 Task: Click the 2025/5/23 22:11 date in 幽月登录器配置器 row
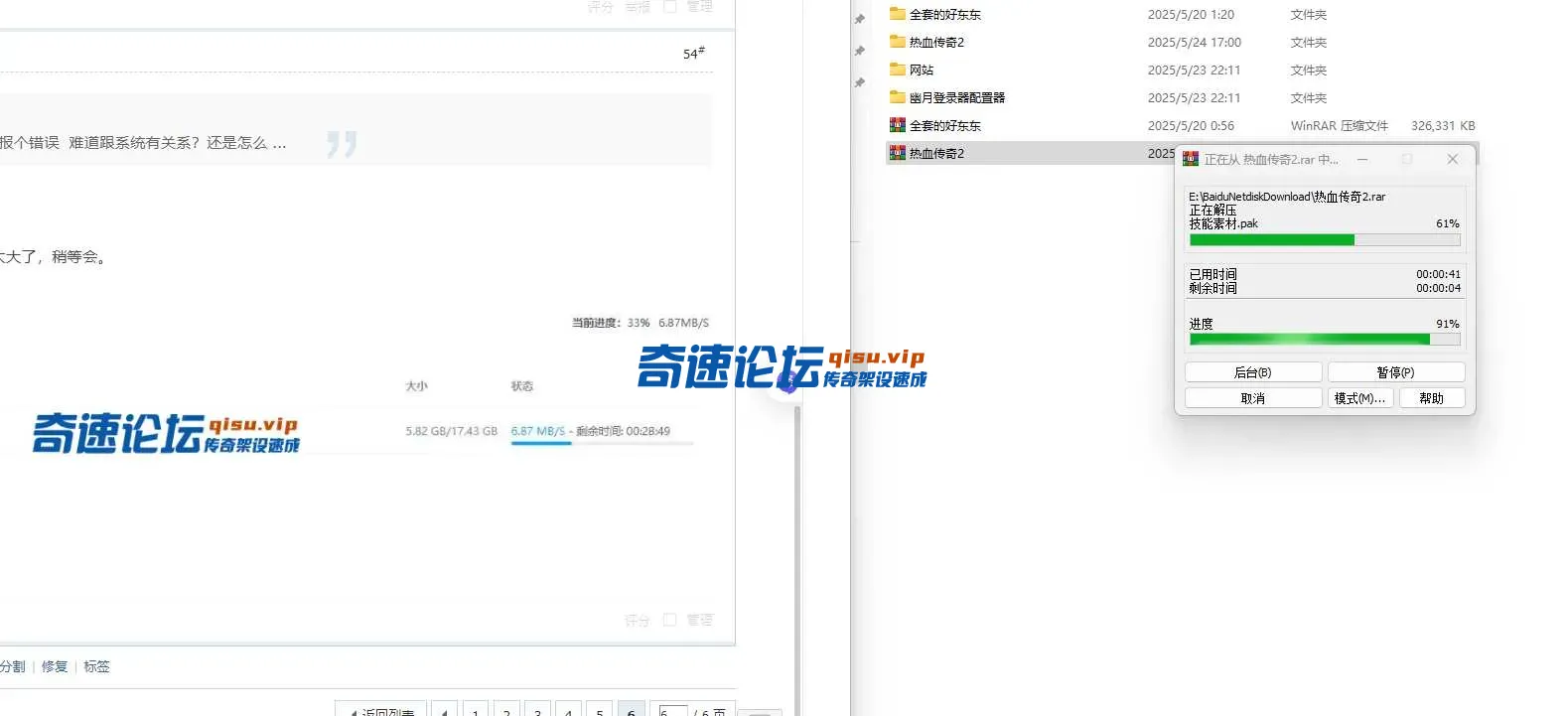[x=1194, y=97]
